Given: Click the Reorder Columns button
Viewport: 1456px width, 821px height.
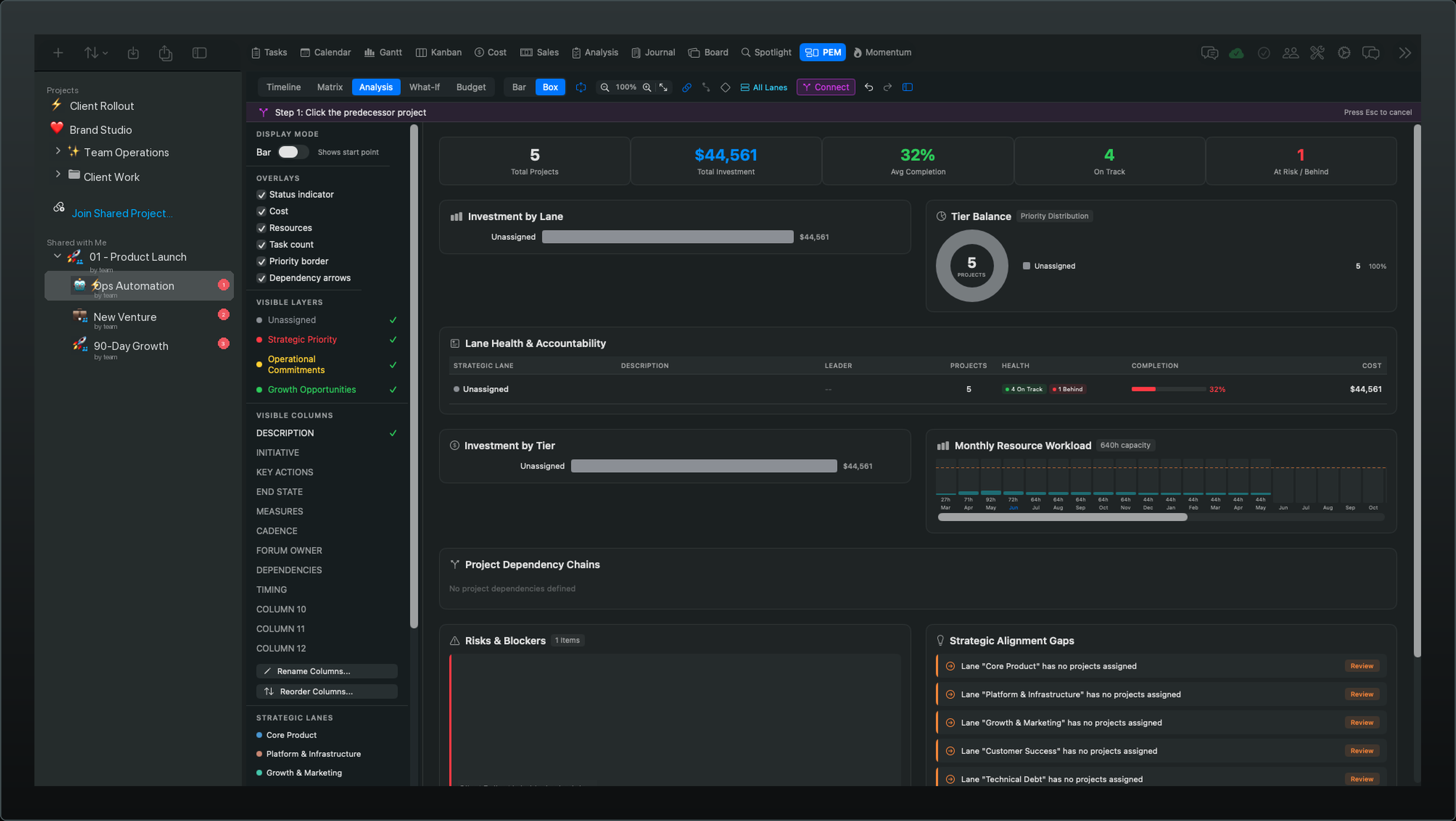Looking at the screenshot, I should pyautogui.click(x=327, y=691).
